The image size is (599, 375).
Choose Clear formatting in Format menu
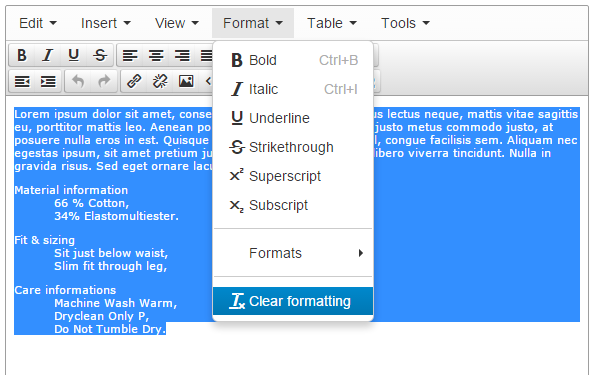293,301
